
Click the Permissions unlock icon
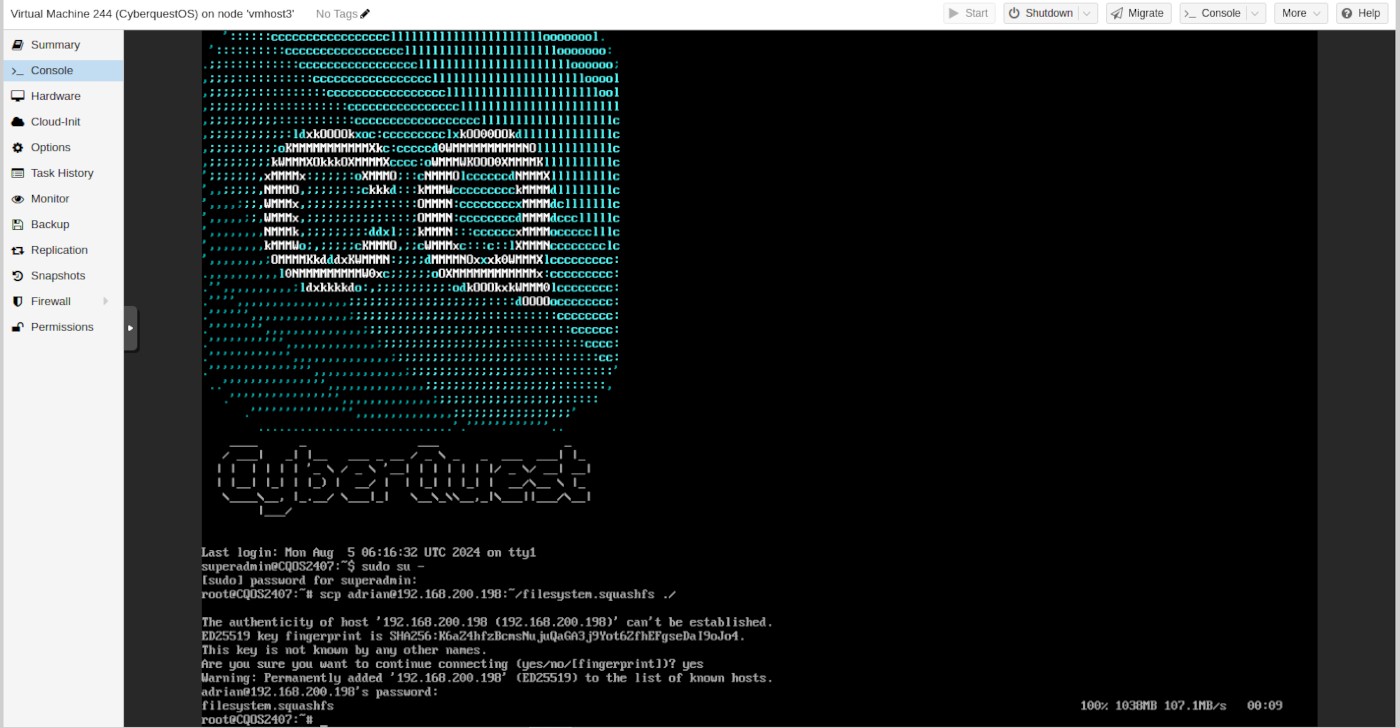click(x=17, y=327)
